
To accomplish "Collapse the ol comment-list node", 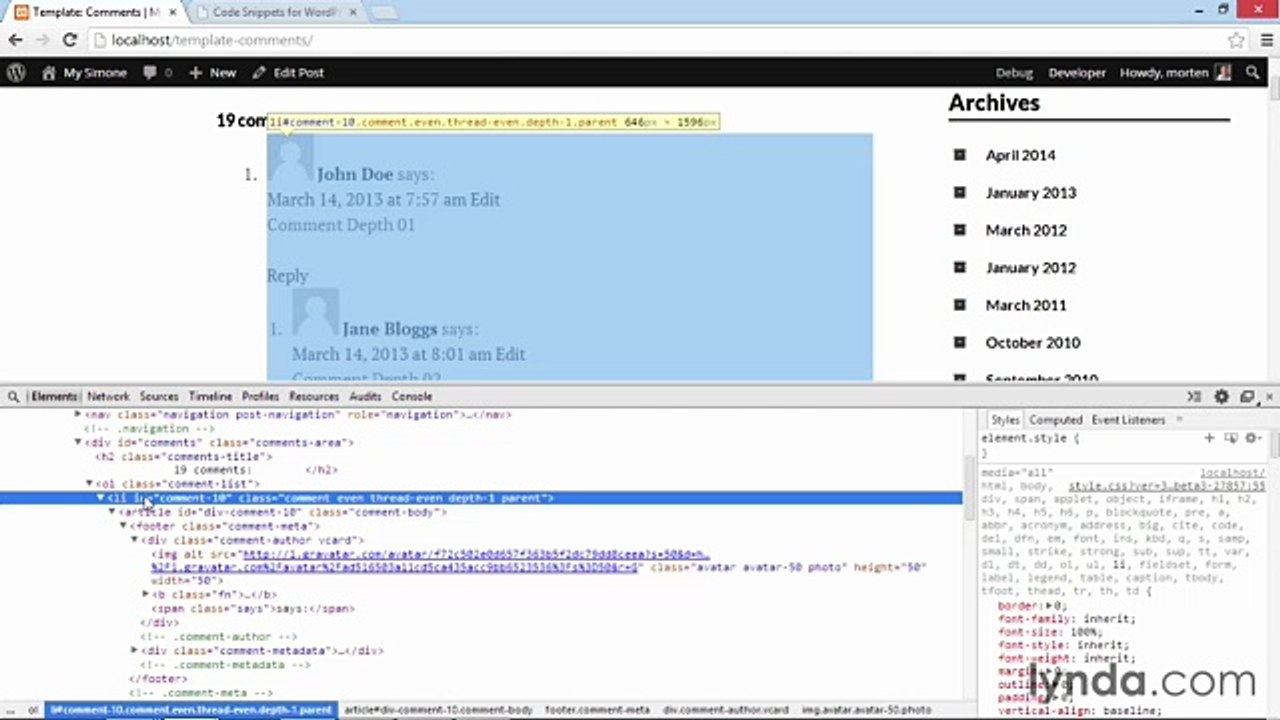I will [89, 484].
